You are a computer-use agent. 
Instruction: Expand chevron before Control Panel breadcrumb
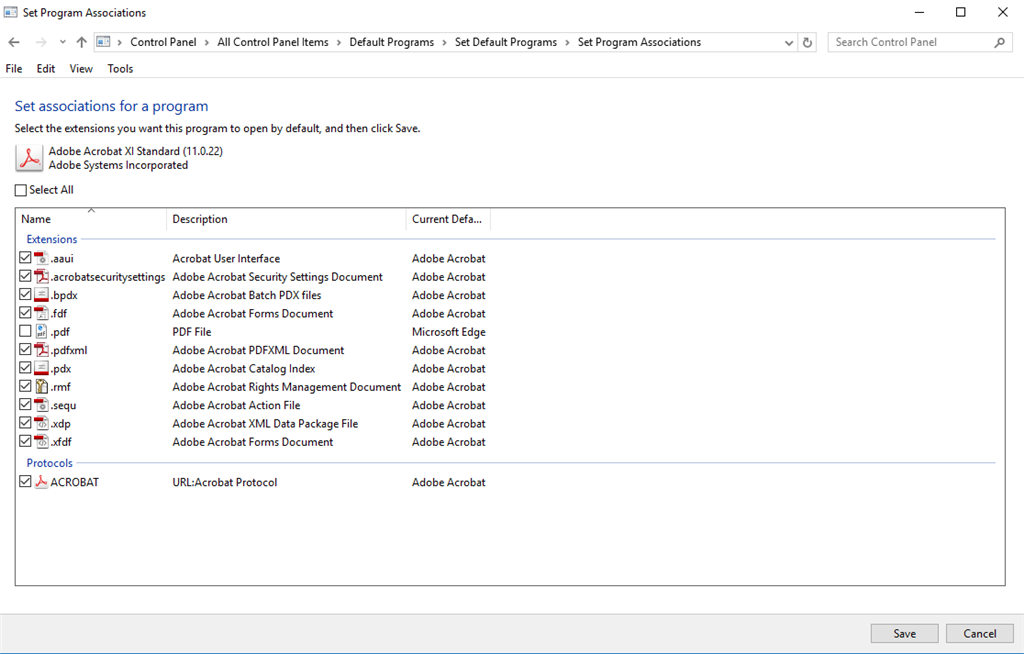point(120,42)
